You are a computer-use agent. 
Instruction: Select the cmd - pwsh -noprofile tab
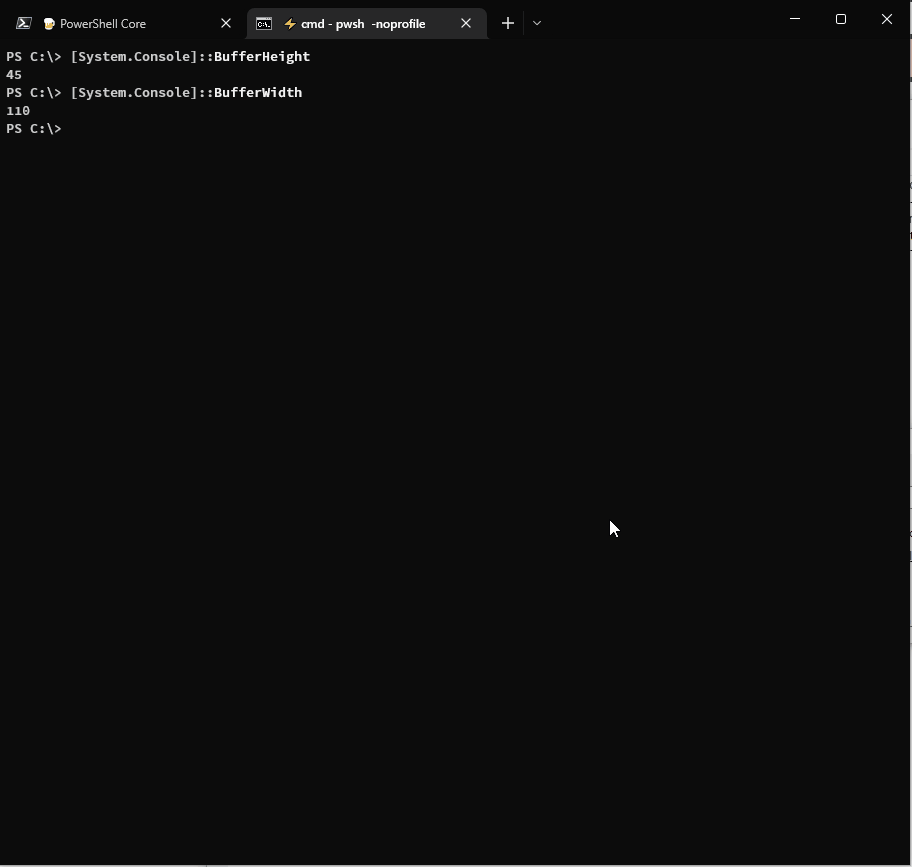pyautogui.click(x=360, y=23)
